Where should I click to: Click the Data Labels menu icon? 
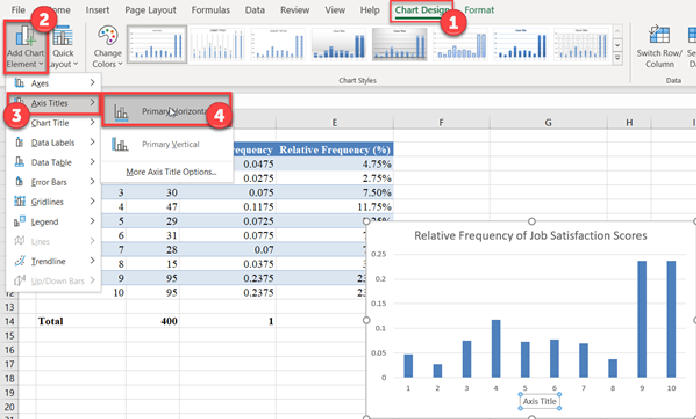point(20,142)
